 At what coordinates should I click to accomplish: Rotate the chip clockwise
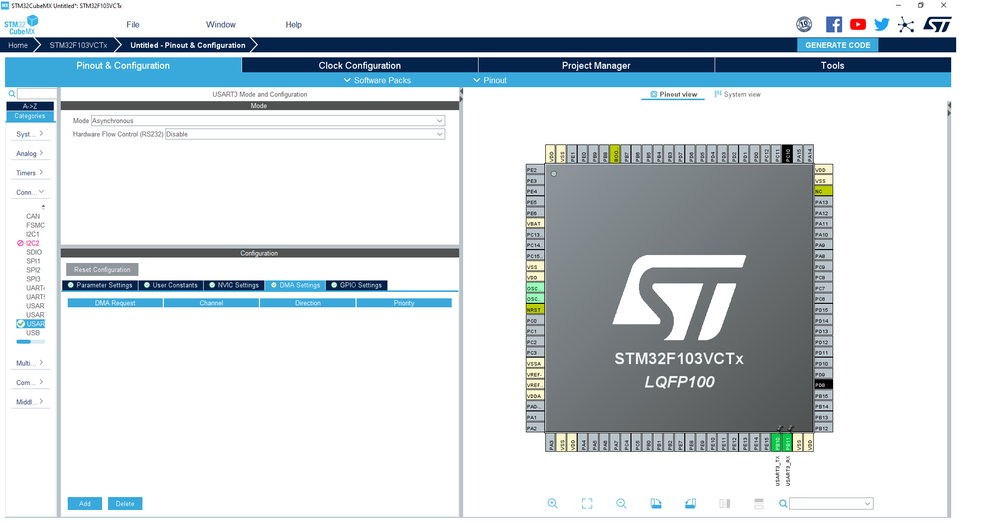[656, 503]
